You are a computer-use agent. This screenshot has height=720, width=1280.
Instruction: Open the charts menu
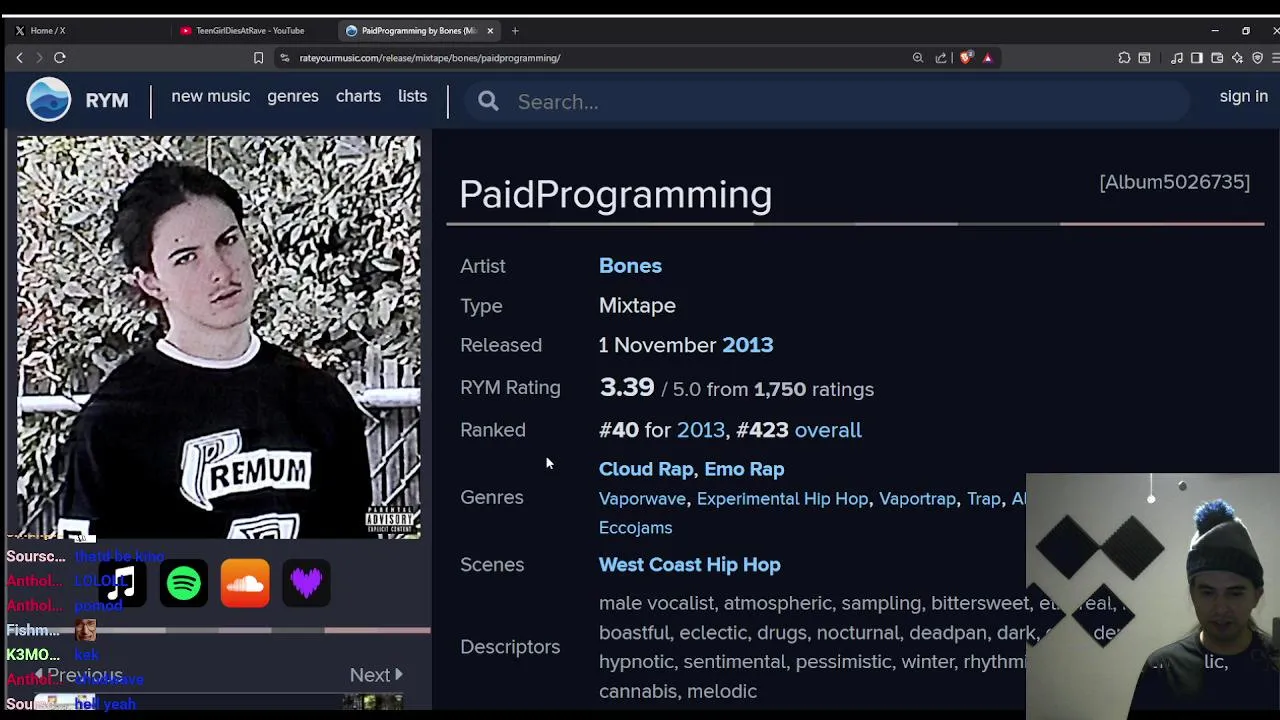(x=358, y=96)
